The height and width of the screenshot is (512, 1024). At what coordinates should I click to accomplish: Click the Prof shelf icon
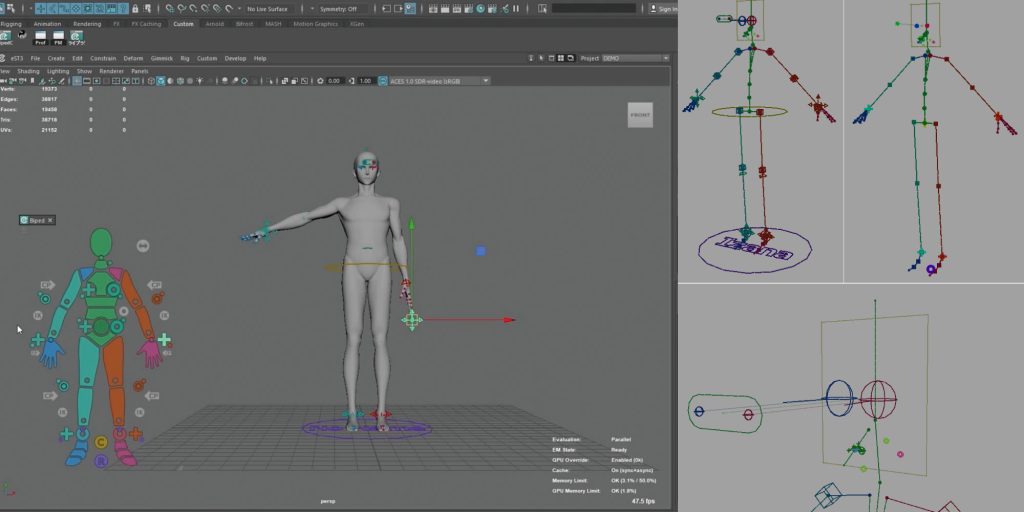[40, 38]
